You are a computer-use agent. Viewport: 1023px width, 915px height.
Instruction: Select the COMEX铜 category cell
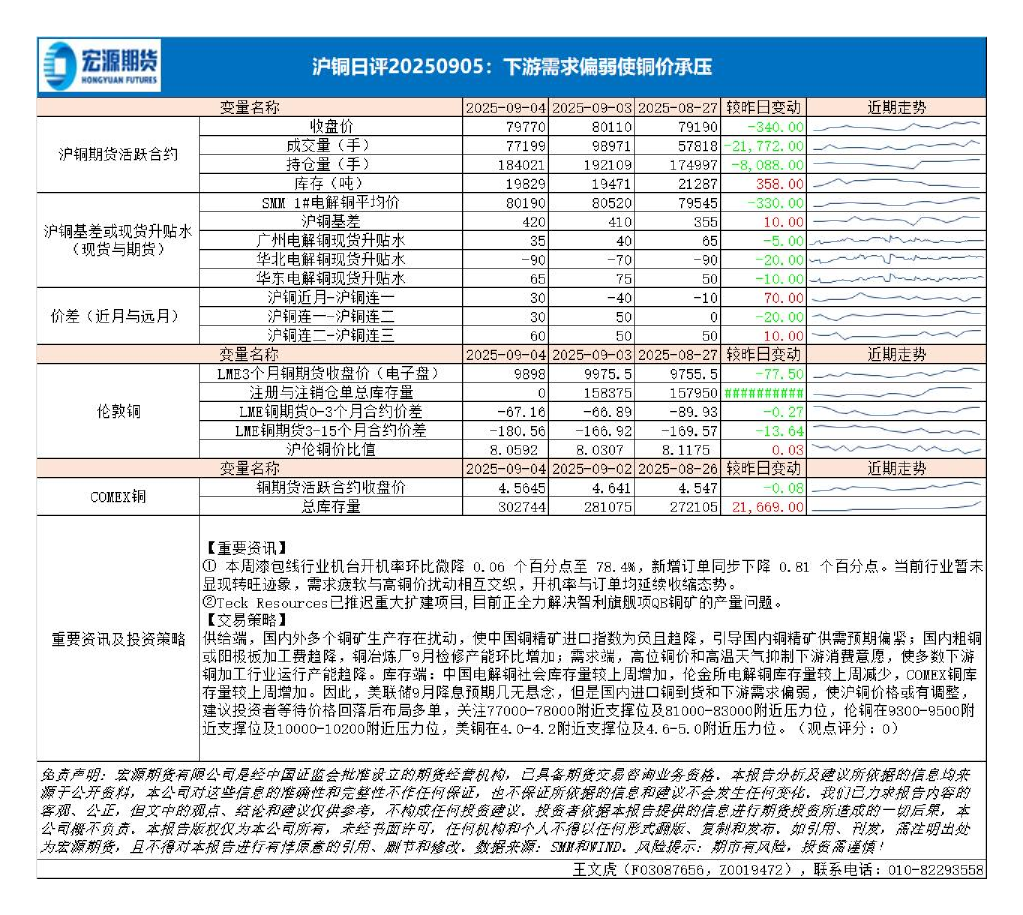pos(118,497)
